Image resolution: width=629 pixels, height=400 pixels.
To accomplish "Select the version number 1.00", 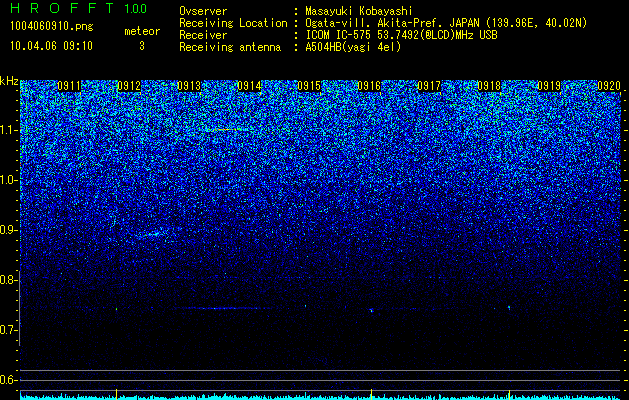I will 136,8.
